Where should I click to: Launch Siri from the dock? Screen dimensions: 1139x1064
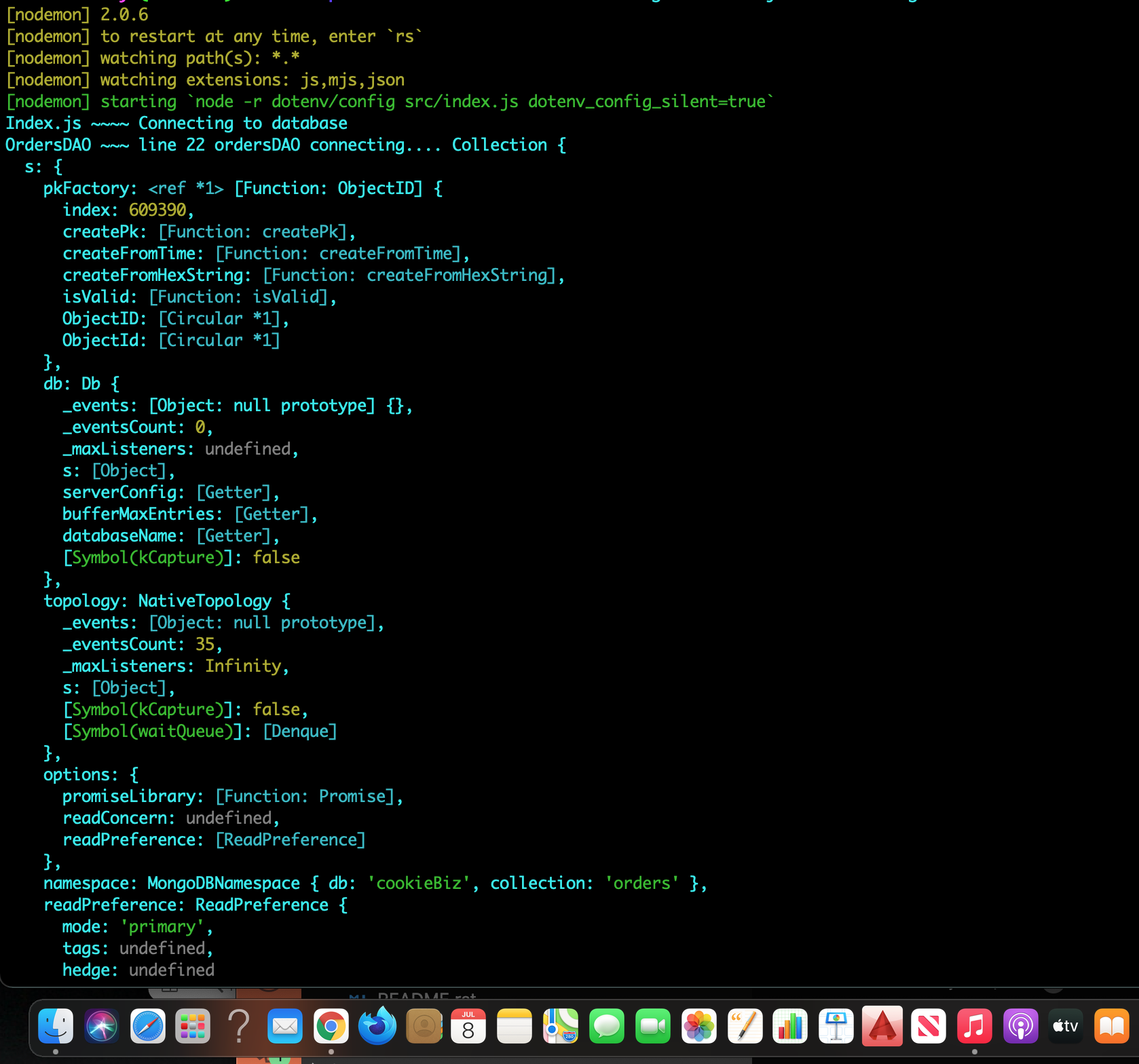click(x=102, y=1026)
